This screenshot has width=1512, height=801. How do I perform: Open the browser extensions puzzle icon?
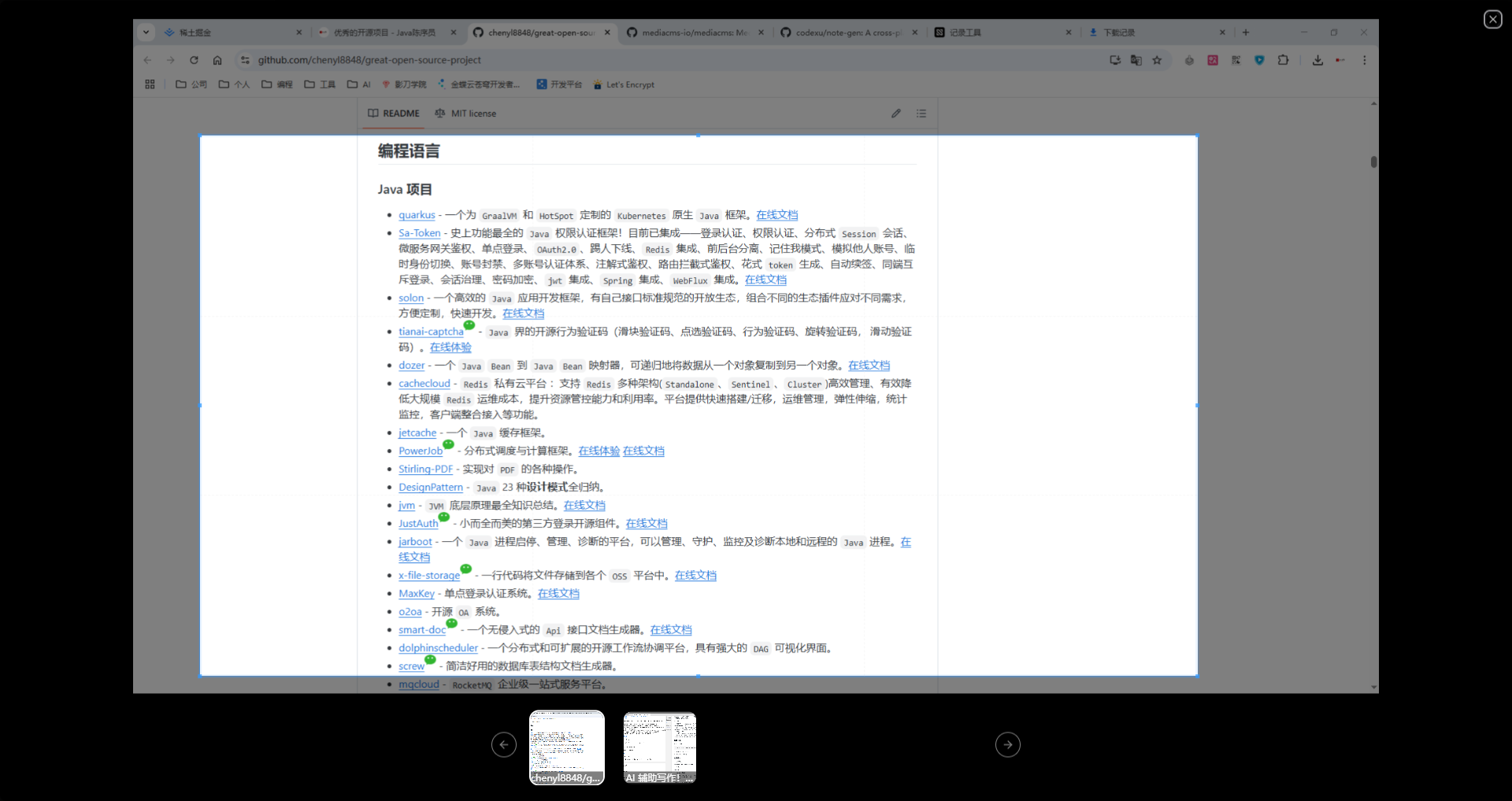1283,60
